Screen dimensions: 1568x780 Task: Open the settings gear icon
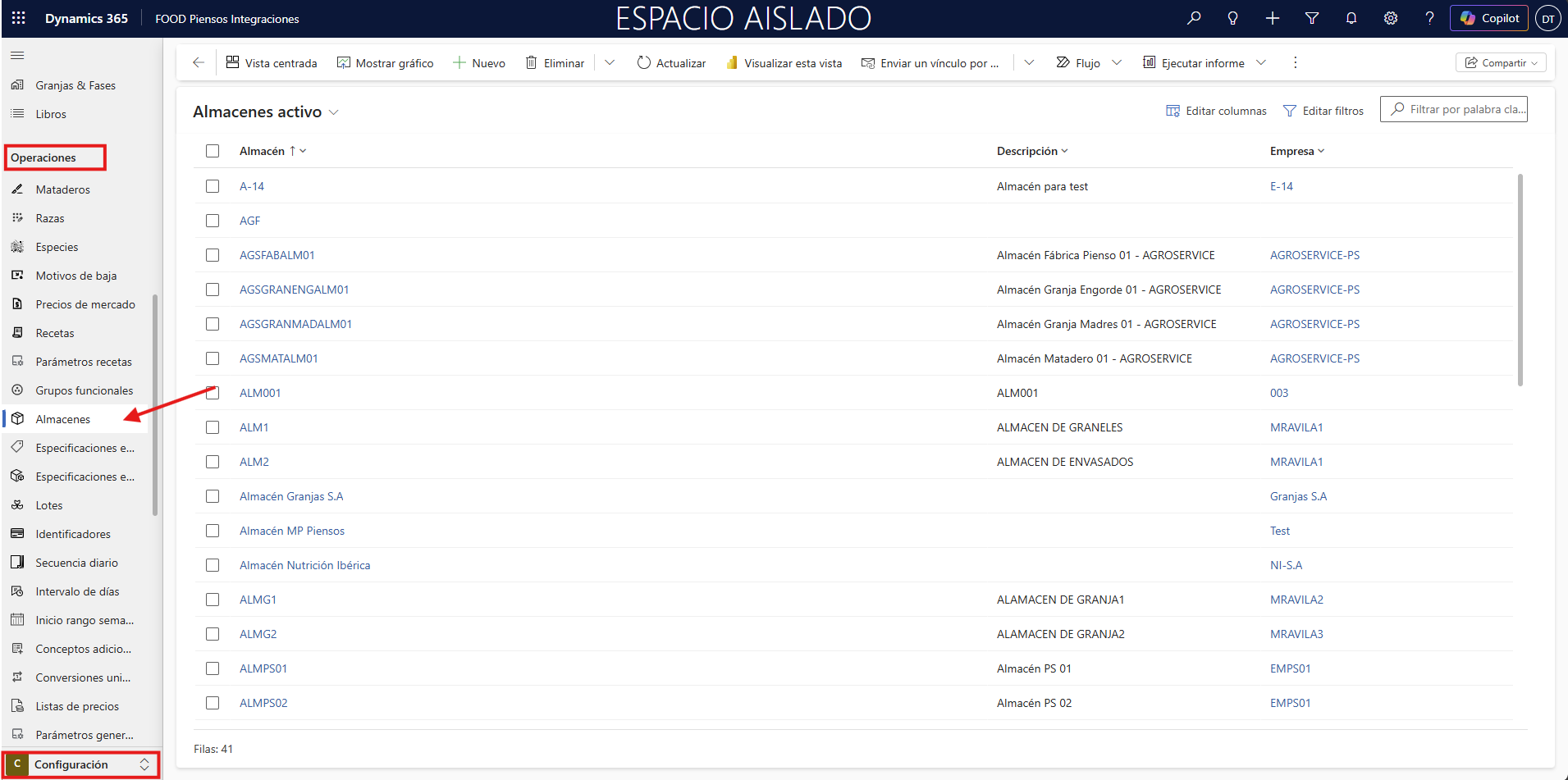1390,18
